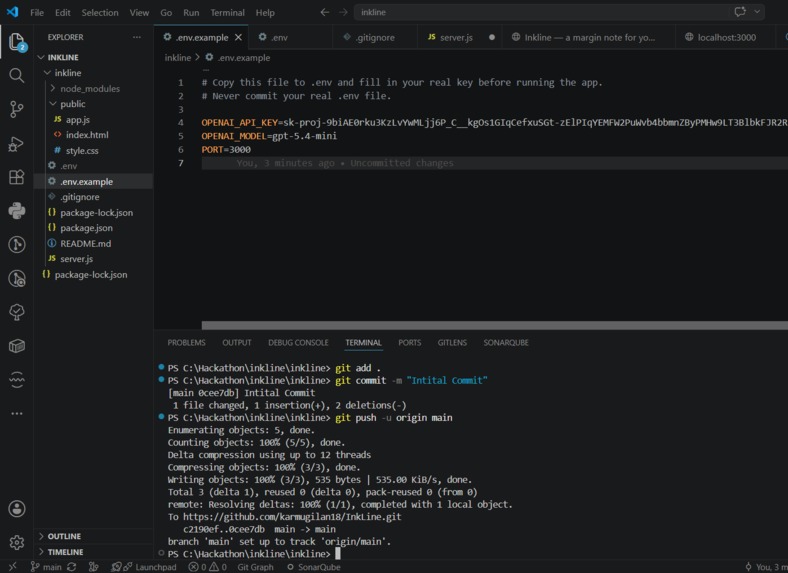
Task: Open the Manage settings gear
Action: pyautogui.click(x=17, y=542)
